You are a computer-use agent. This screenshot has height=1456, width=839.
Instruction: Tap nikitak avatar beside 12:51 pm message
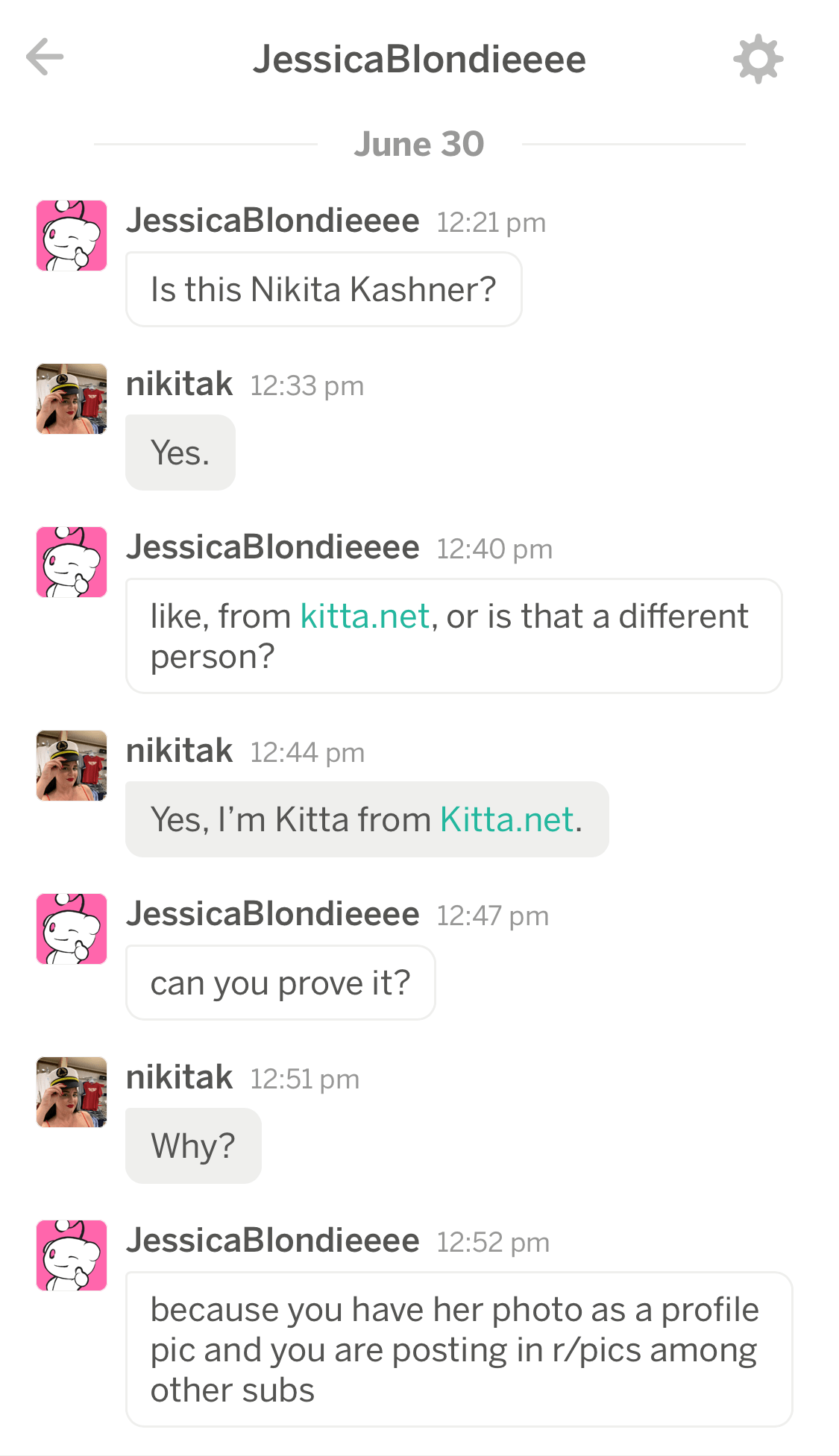coord(72,1092)
